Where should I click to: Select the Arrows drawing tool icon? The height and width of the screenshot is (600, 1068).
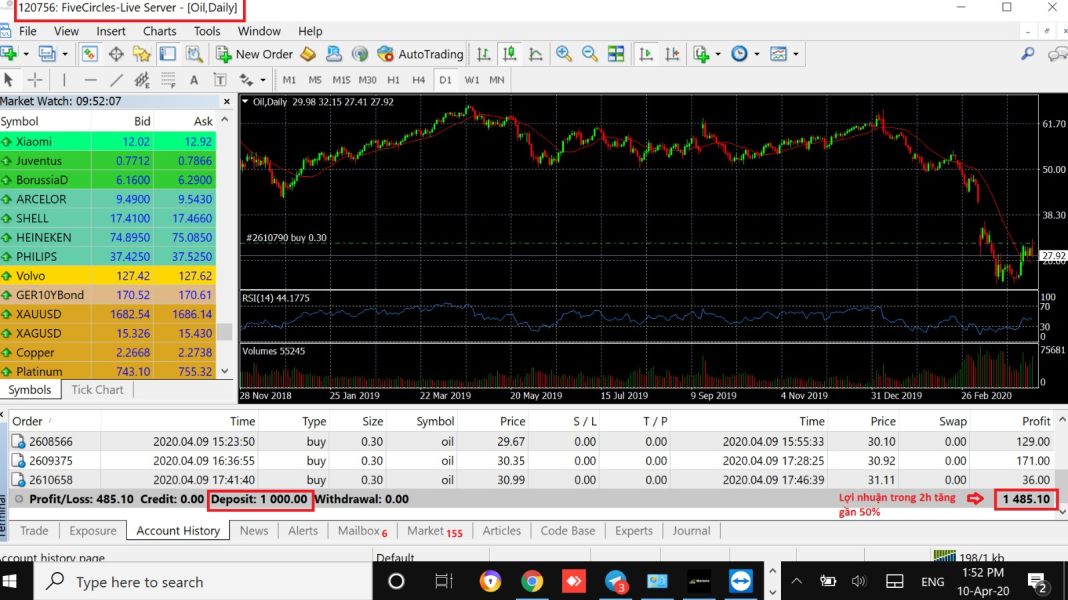pyautogui.click(x=246, y=80)
